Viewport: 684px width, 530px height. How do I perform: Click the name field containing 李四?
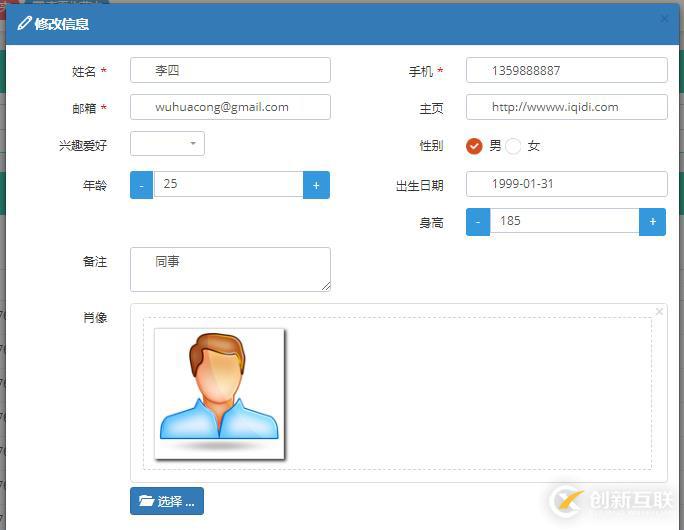coord(230,70)
